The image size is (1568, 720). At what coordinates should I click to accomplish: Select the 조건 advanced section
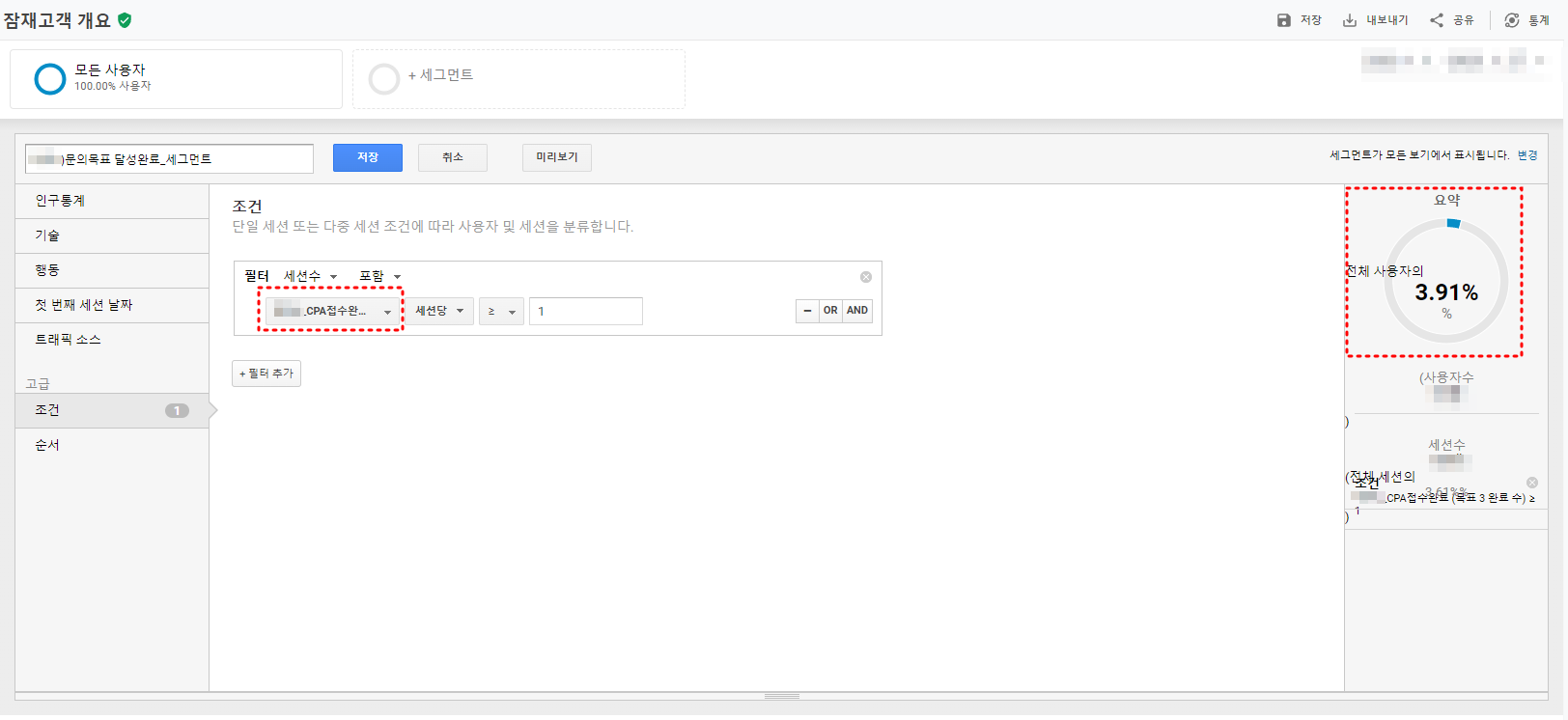coord(112,410)
